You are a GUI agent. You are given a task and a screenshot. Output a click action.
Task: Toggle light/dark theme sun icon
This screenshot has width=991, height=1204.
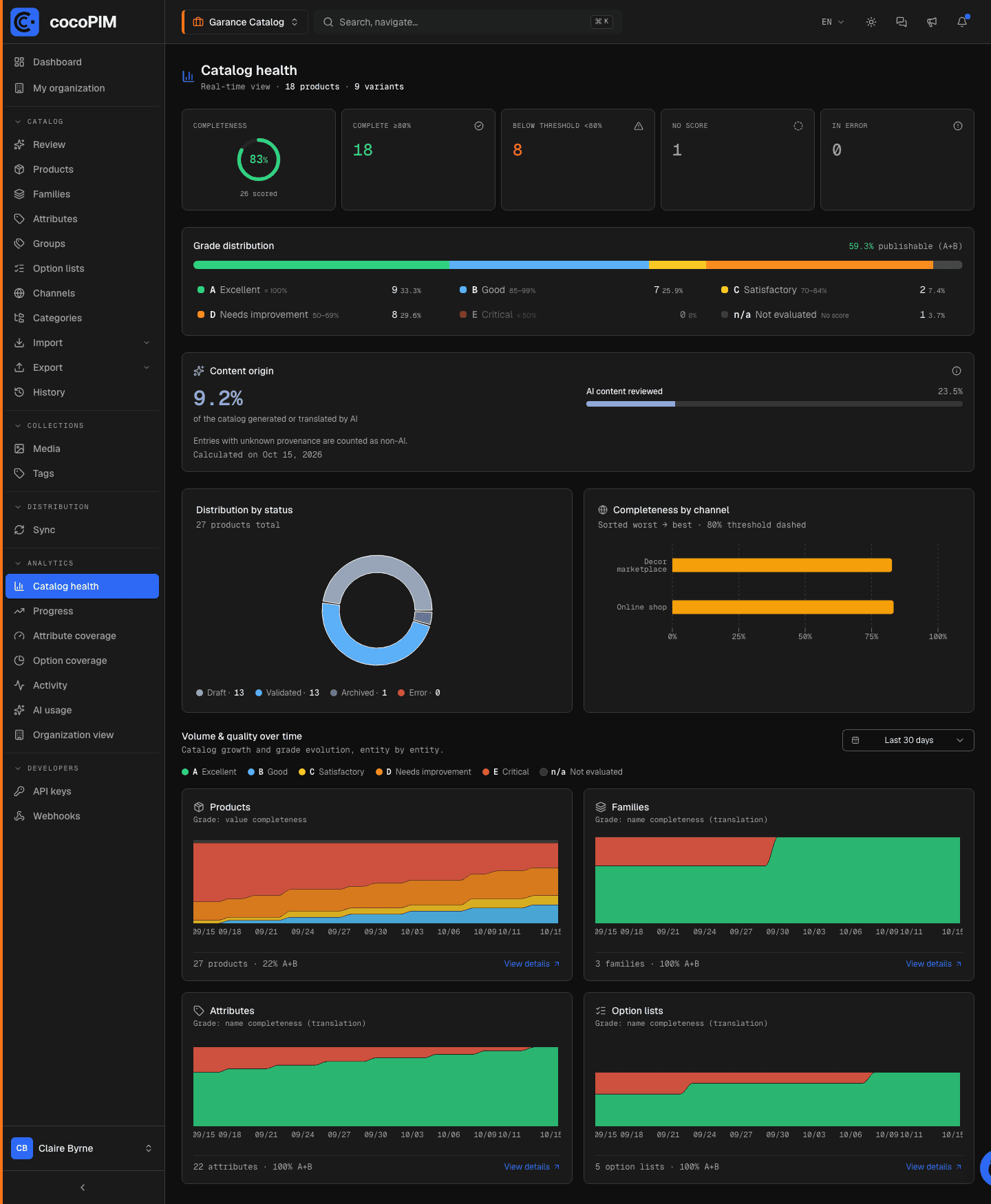point(871,22)
